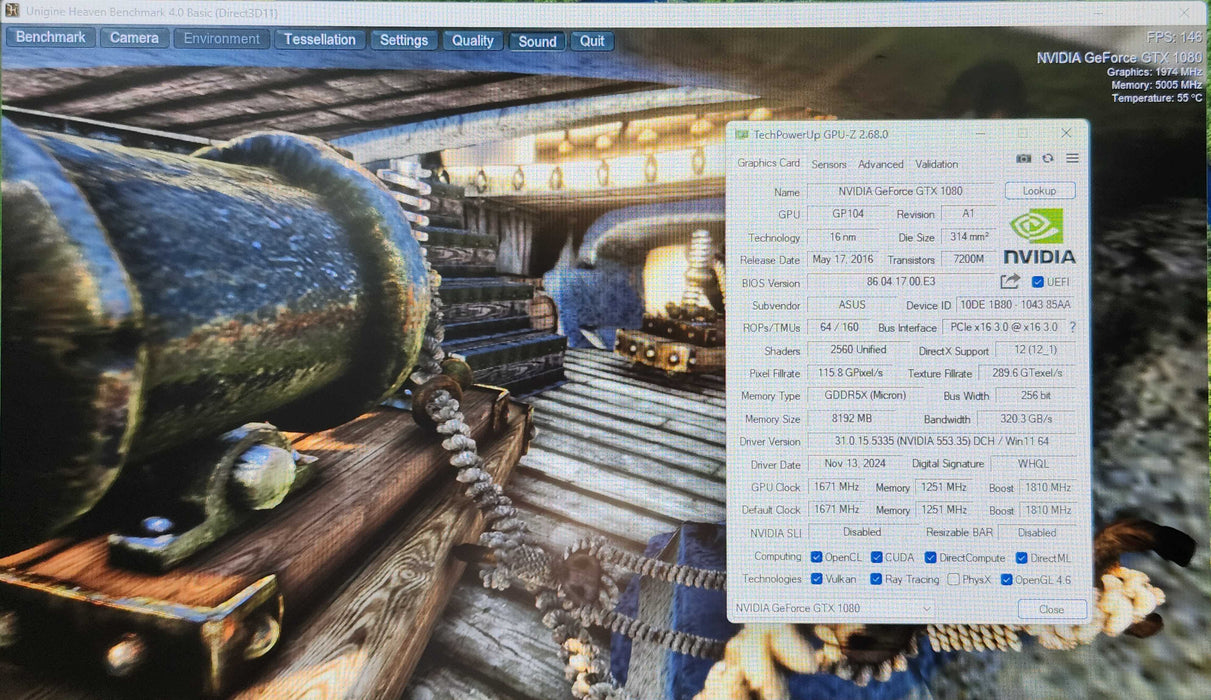This screenshot has height=700, width=1211.
Task: Click the Memory Size value 8192 MB
Action: coord(851,418)
